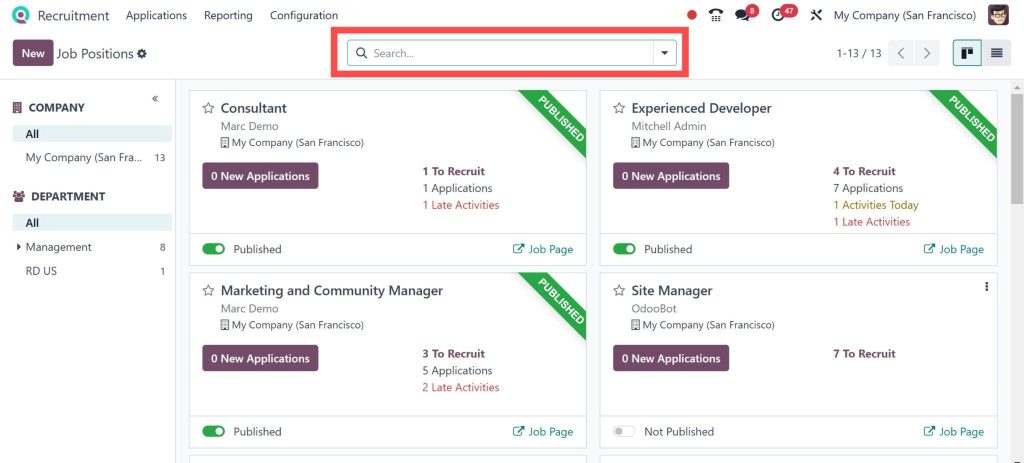Click 1 Applications on Consultant card

click(457, 188)
